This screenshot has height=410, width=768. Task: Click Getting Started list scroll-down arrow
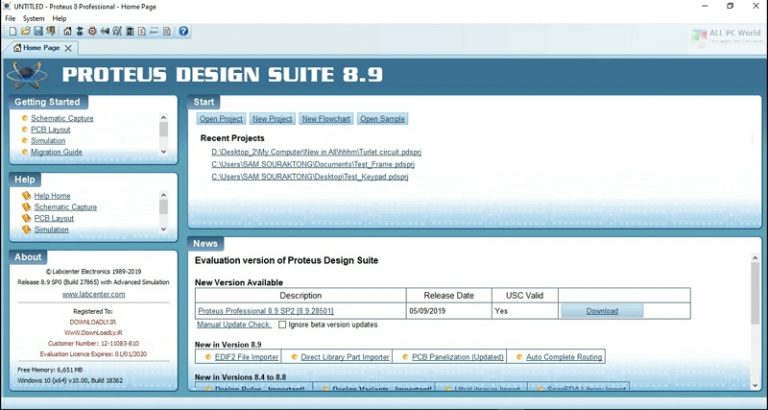(164, 152)
